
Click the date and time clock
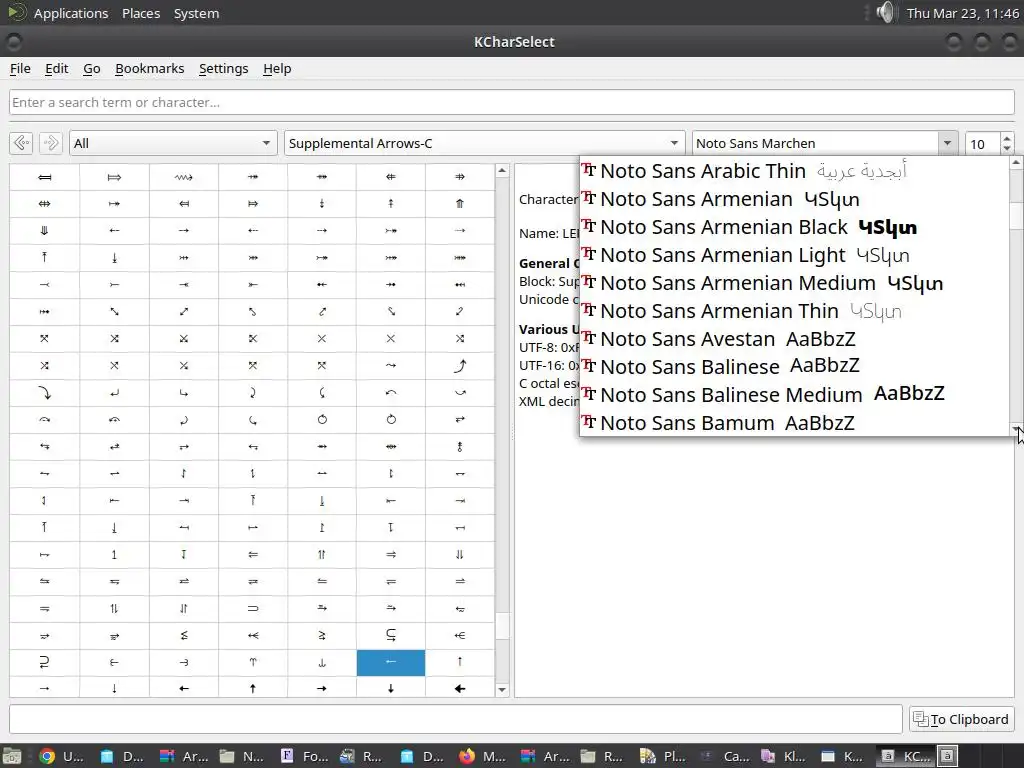963,13
